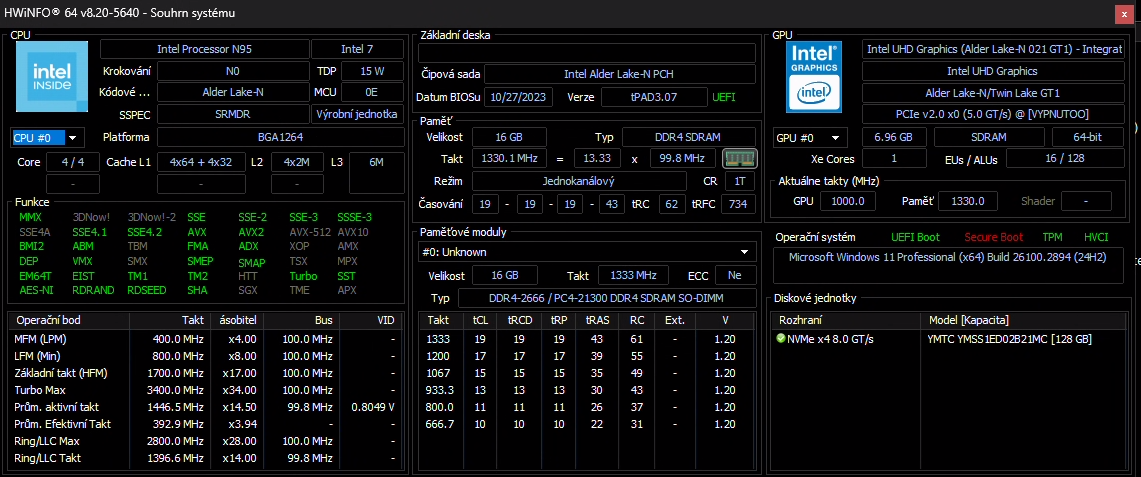Click the TDP 15 W value
This screenshot has height=477, width=1141.
373,71
